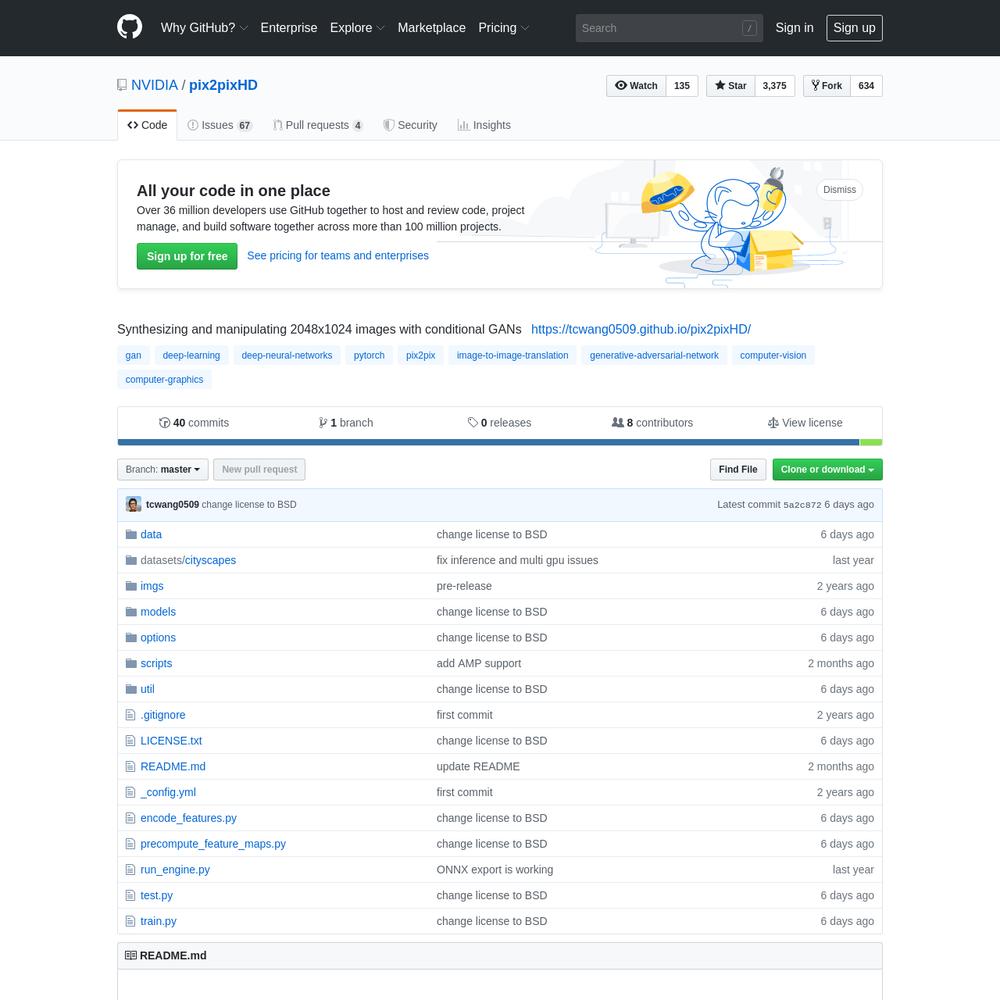
Task: Open the 'ONNX export is working' commit message
Action: click(x=495, y=869)
